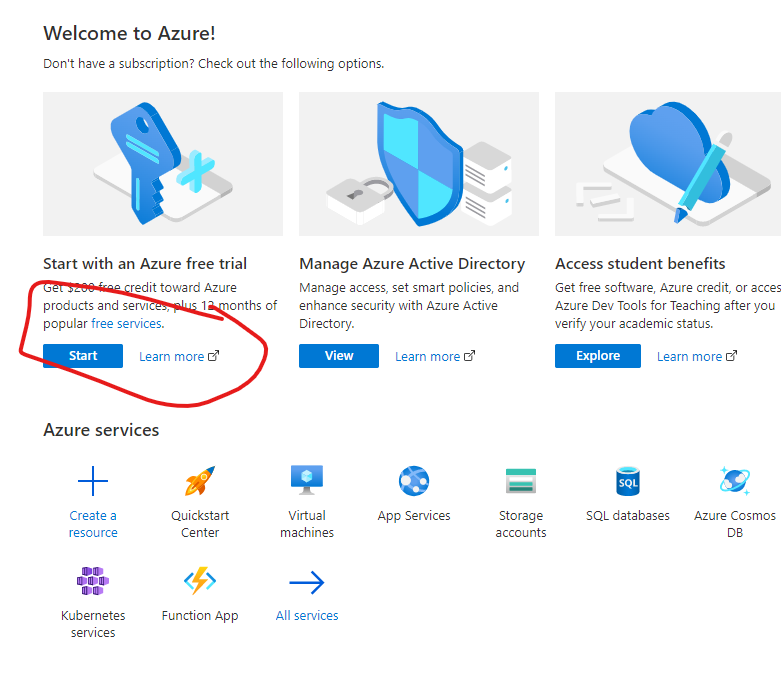Open Azure Cosmos DB icon
The height and width of the screenshot is (692, 781).
735,482
